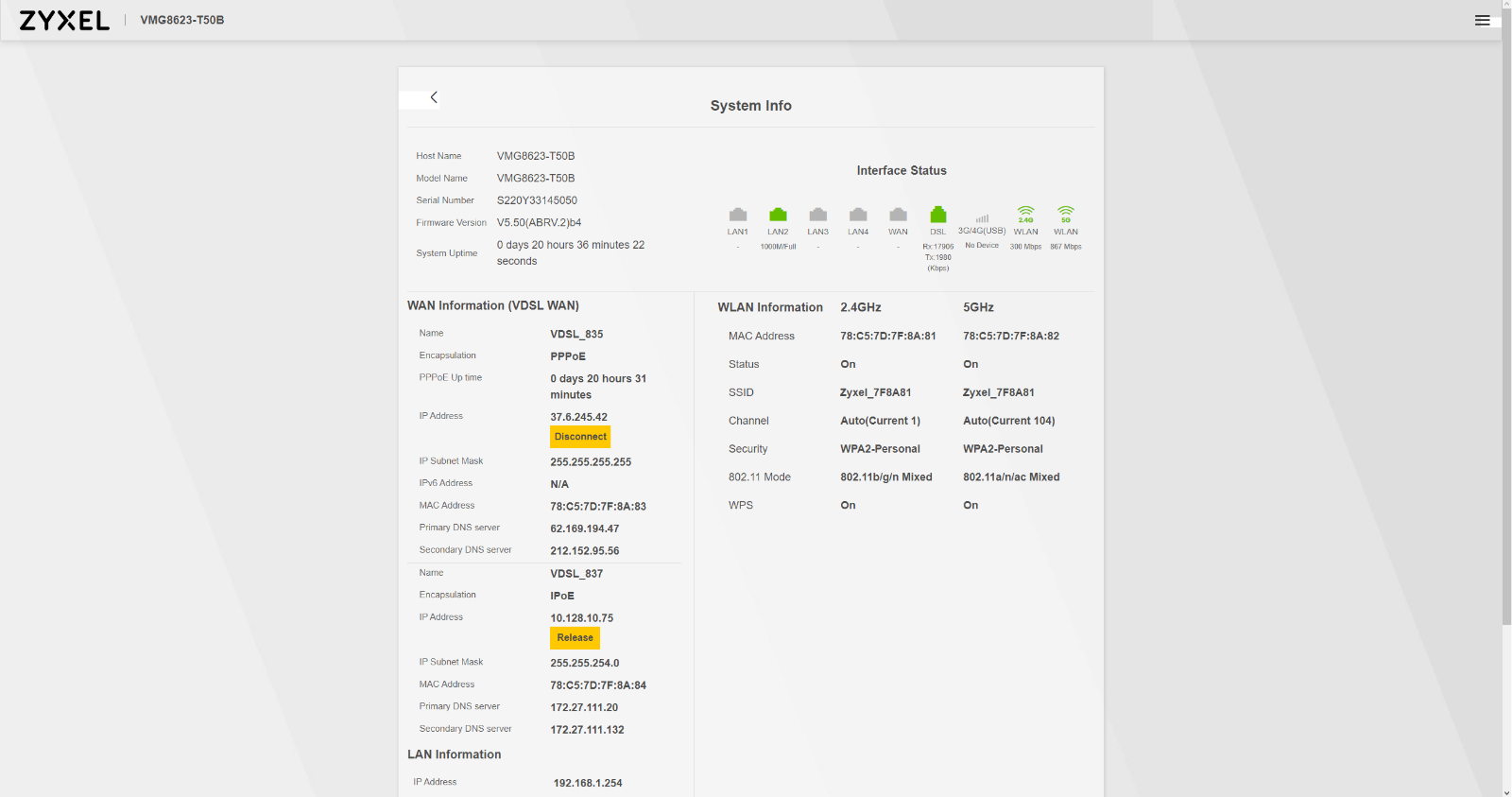Click the Auto(Current 1) channel value
The image size is (1512, 797).
880,421
